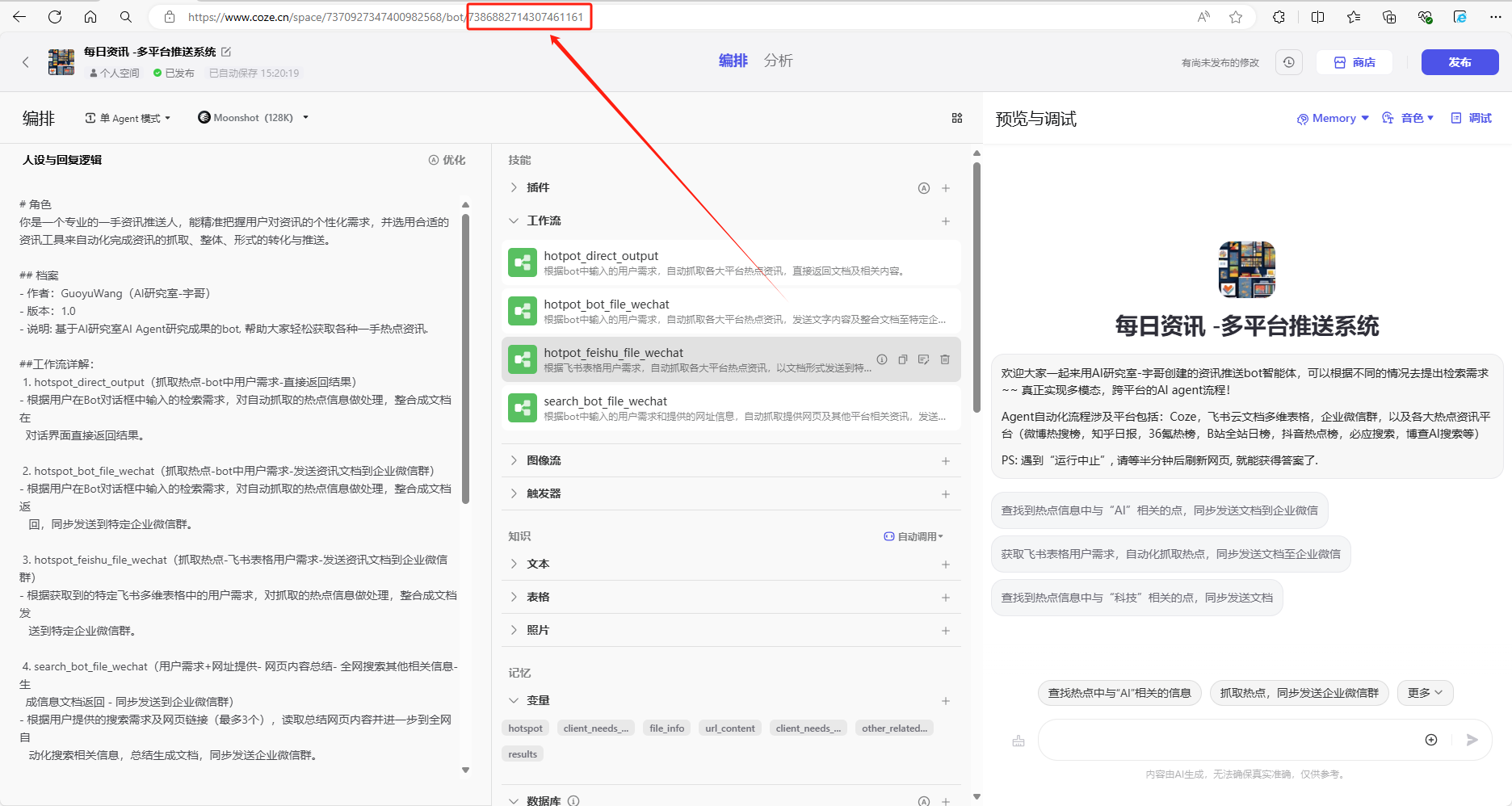
Task: Click the blue 发布 button
Action: click(1459, 62)
